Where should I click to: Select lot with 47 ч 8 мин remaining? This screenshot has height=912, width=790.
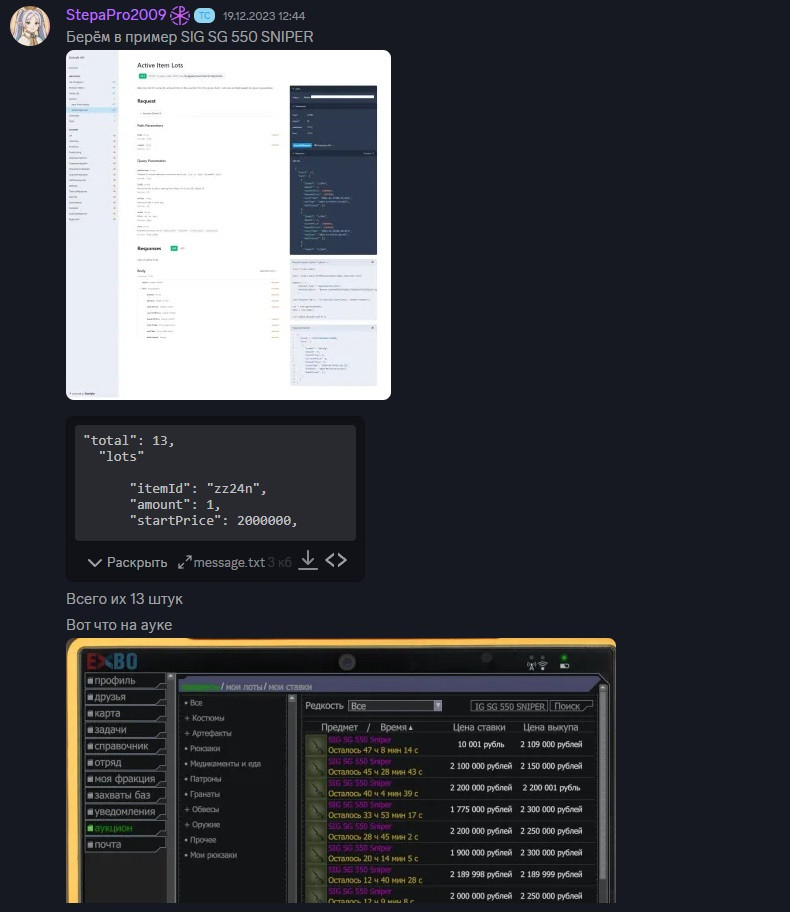click(450, 745)
